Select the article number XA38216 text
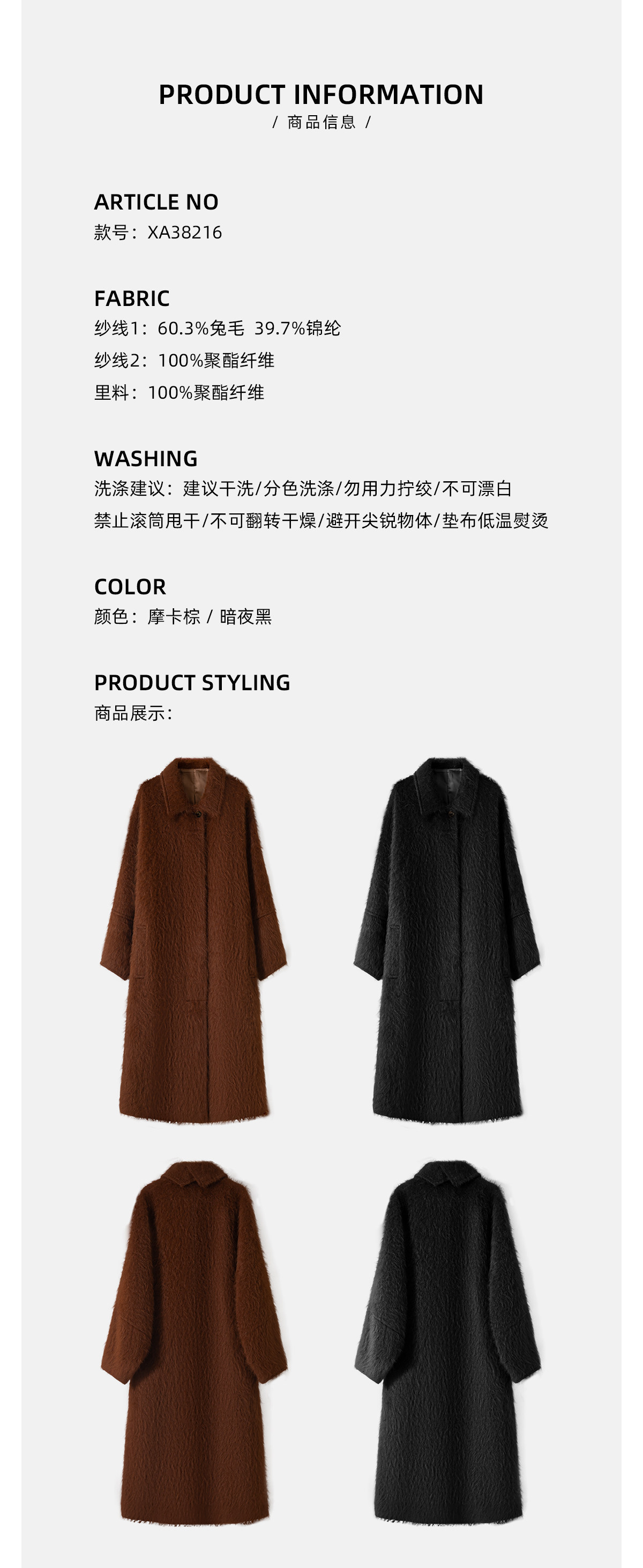Image resolution: width=643 pixels, height=1568 pixels. click(x=184, y=233)
